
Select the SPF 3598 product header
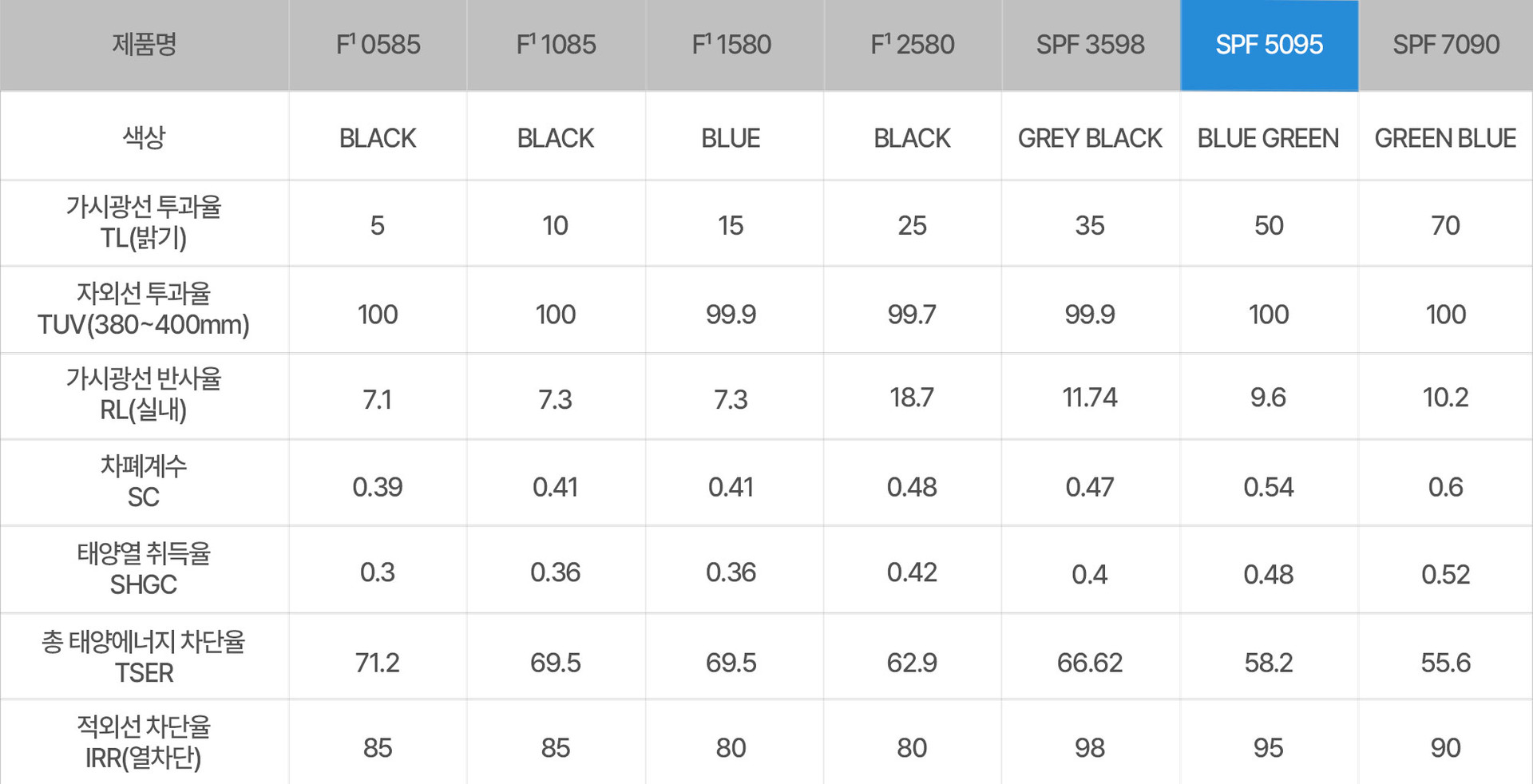click(1091, 46)
